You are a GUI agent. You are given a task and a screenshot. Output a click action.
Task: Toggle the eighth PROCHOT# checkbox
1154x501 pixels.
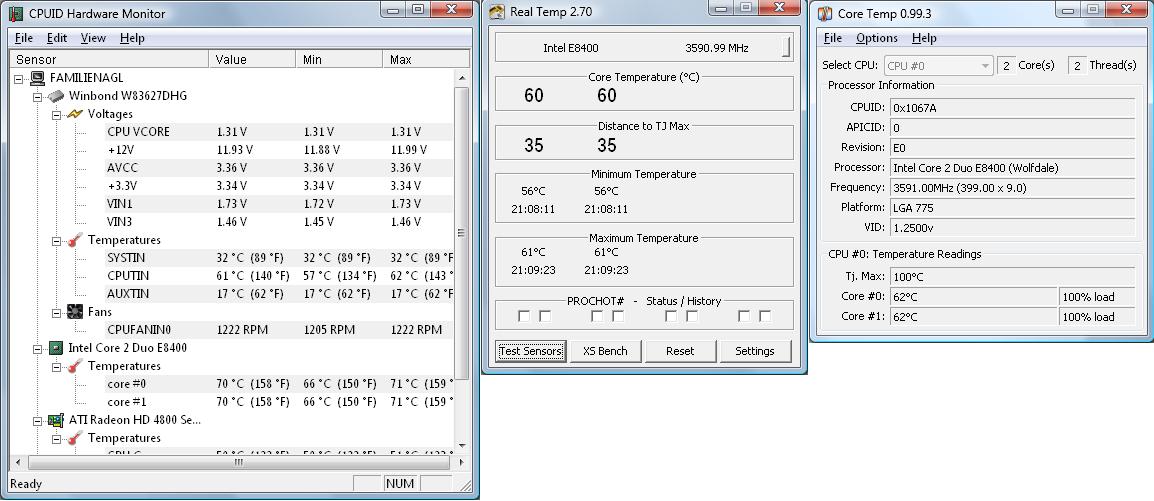(x=765, y=316)
